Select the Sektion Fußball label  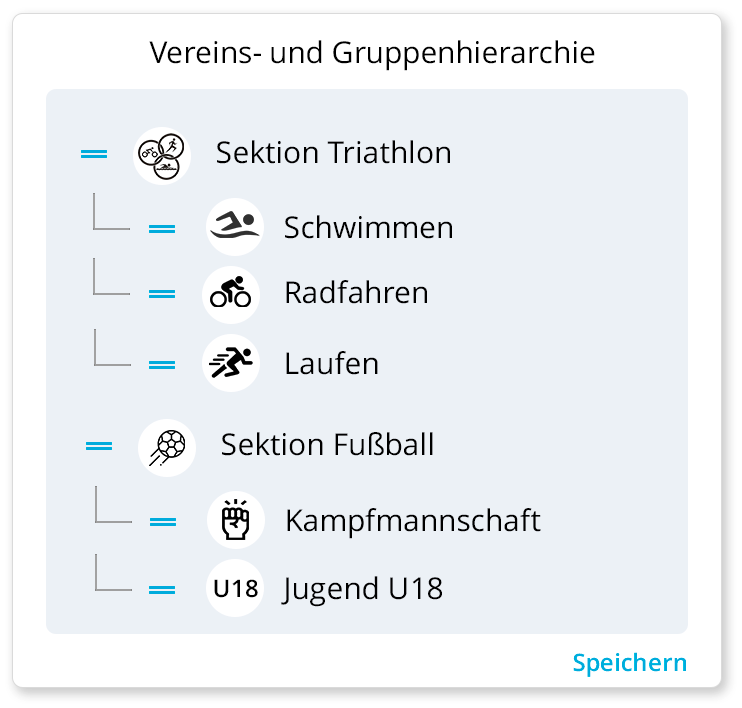pos(327,444)
